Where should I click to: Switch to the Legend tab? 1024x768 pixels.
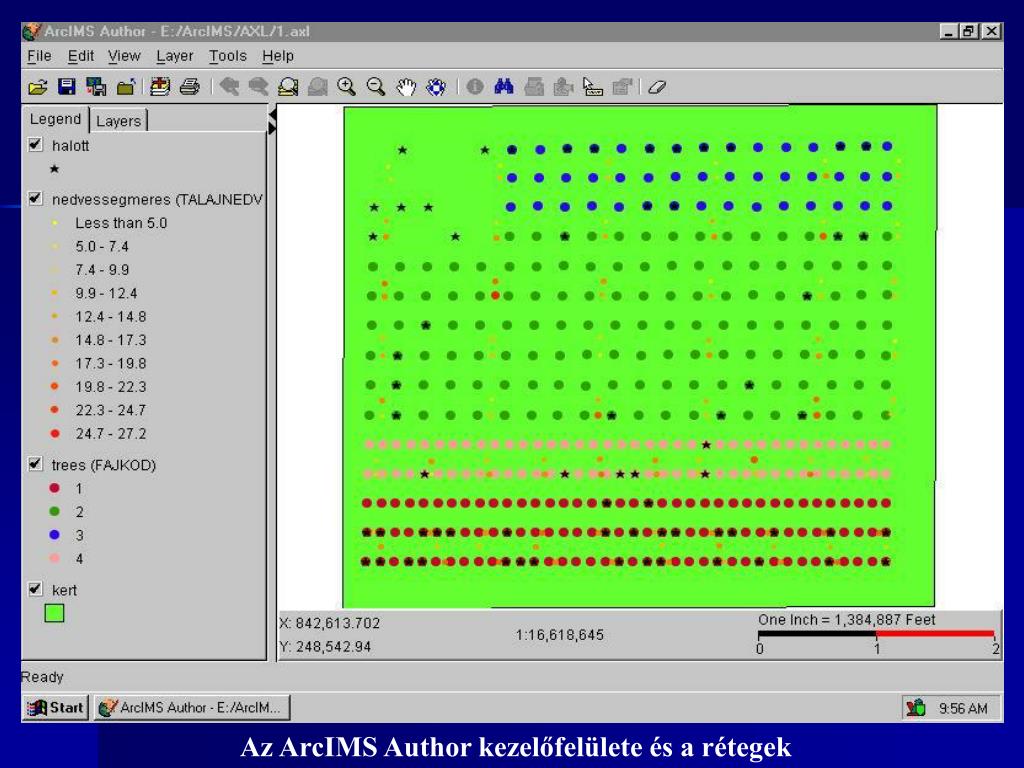coord(56,119)
